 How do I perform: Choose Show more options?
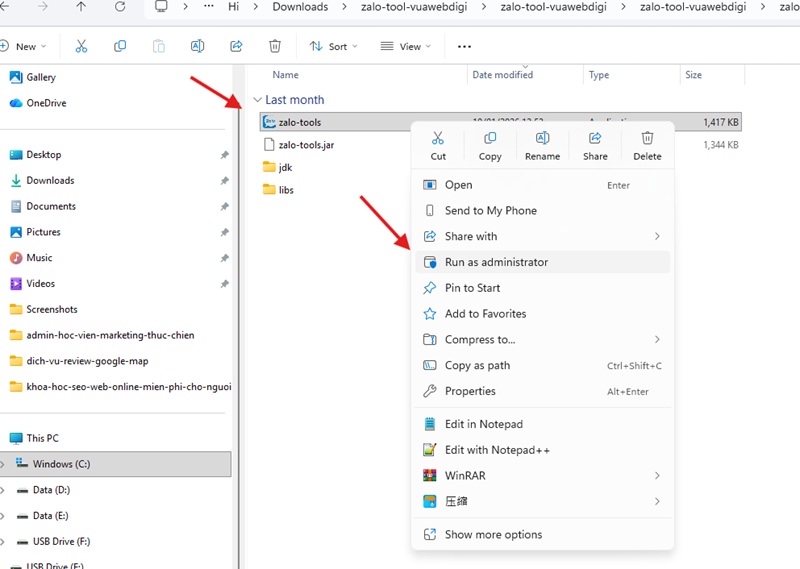tap(542, 534)
